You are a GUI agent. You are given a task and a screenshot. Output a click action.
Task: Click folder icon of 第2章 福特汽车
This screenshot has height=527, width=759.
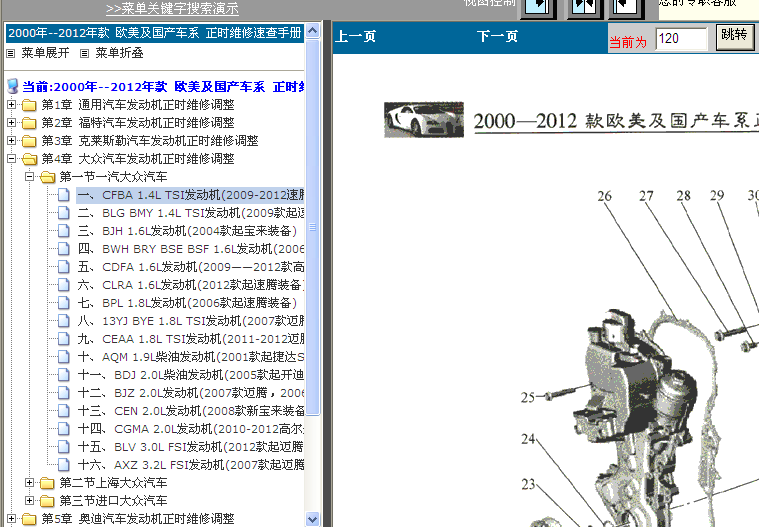[x=29, y=123]
